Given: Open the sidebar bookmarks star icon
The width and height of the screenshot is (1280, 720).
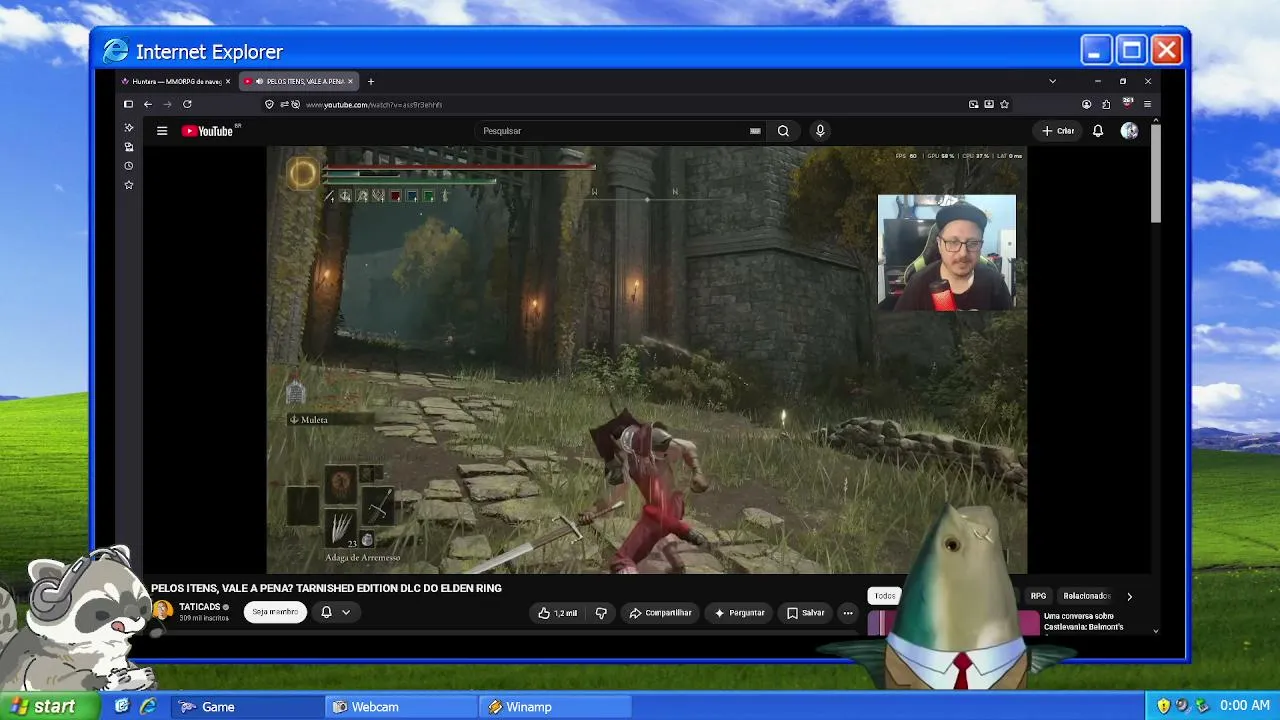Looking at the screenshot, I should pos(128,185).
